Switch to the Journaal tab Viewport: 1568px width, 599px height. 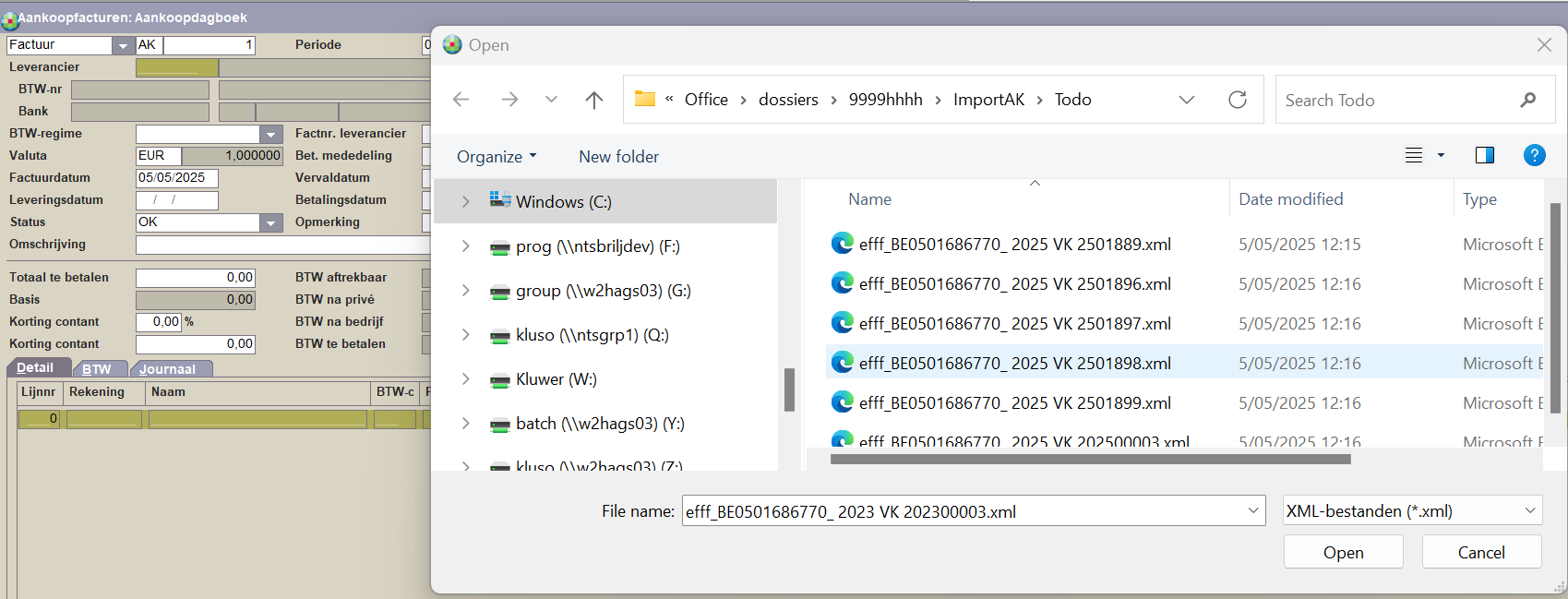(168, 369)
